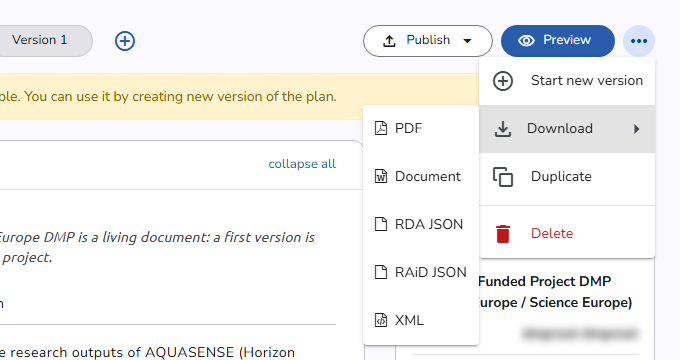Image resolution: width=680 pixels, height=360 pixels.
Task: Choose Start new version from menu
Action: tap(567, 81)
